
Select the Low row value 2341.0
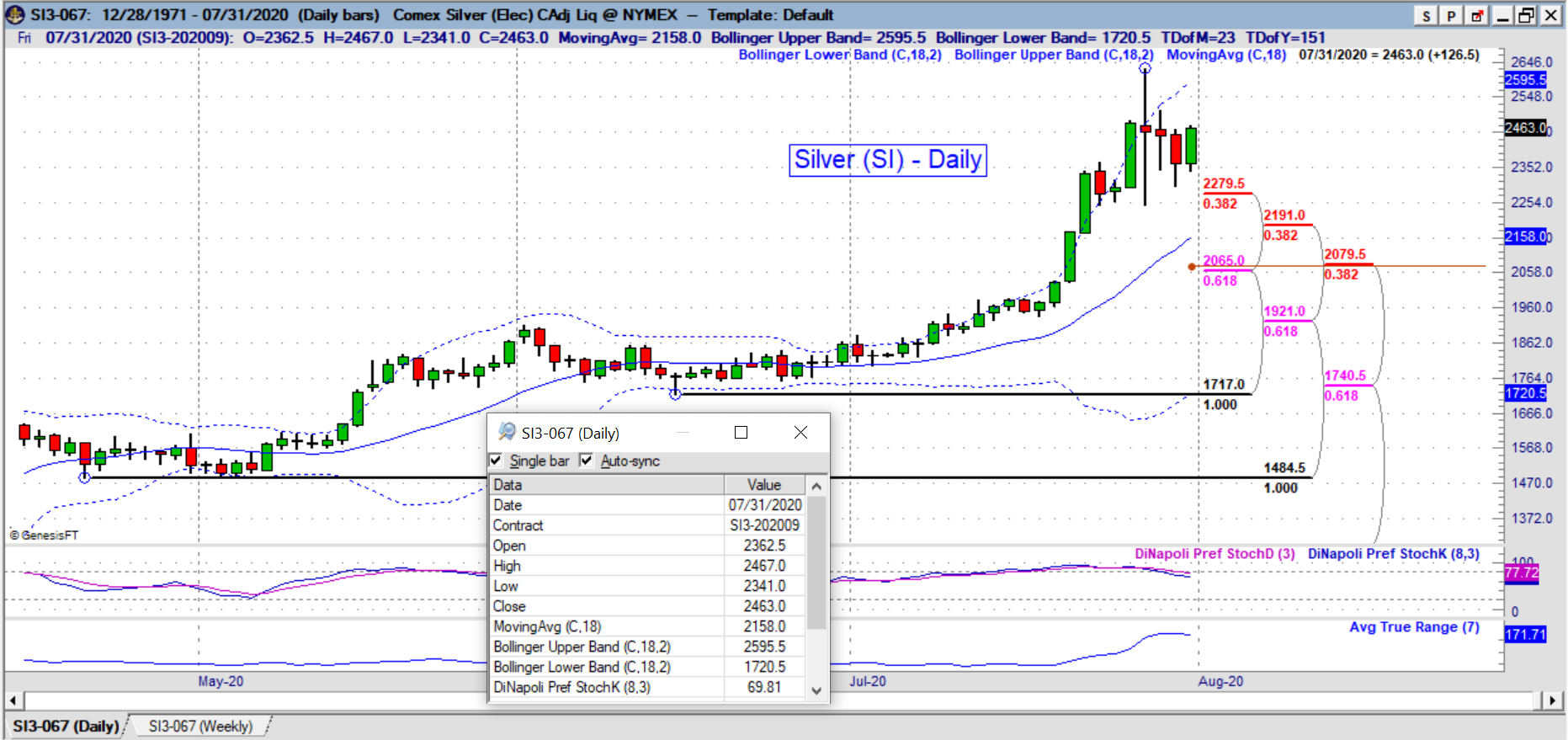tap(764, 586)
